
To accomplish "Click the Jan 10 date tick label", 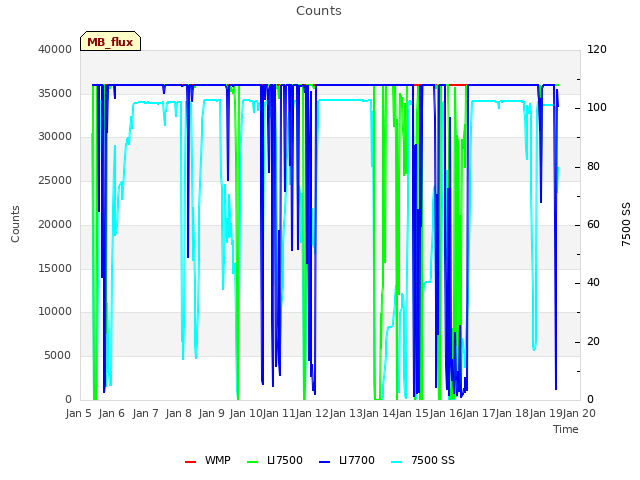I will 246,413.
